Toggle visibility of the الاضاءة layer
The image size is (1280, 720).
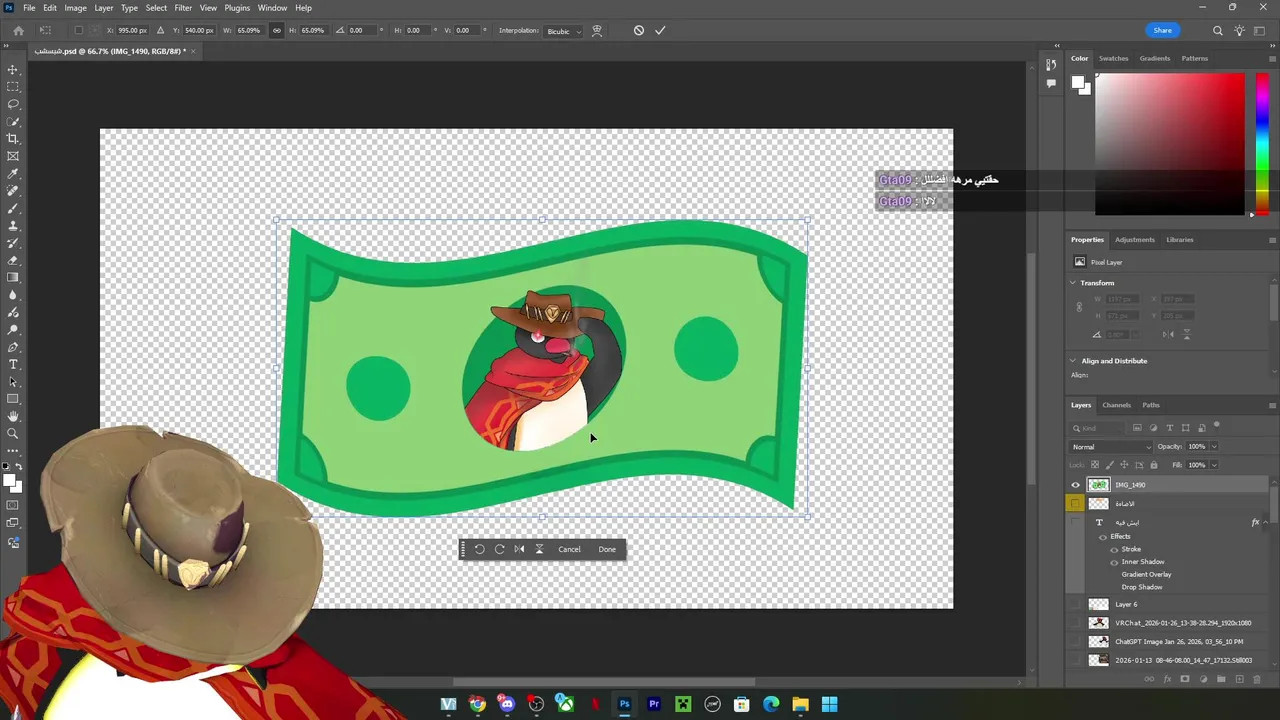1075,504
